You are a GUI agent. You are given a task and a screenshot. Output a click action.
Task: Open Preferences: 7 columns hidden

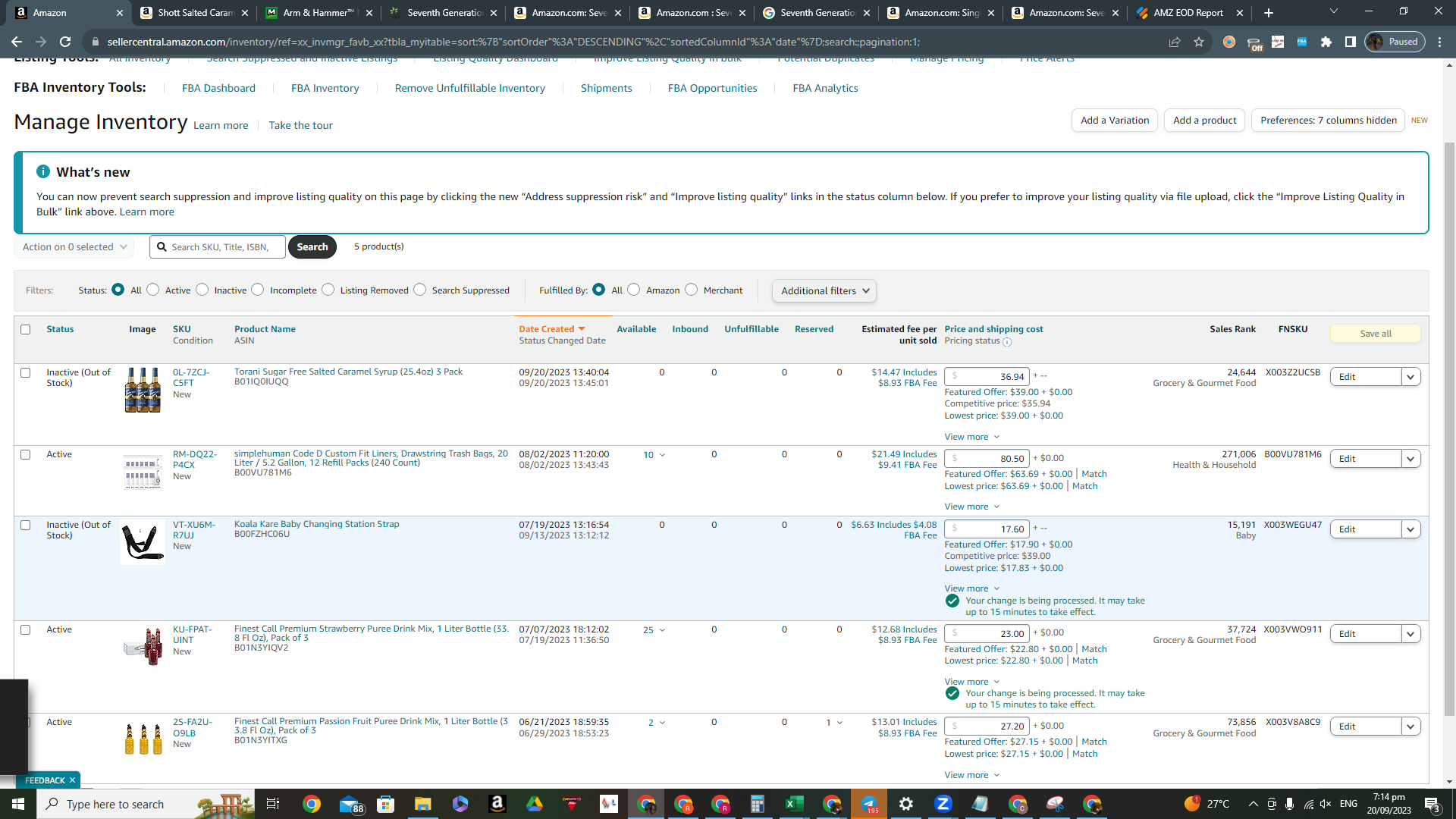point(1329,121)
